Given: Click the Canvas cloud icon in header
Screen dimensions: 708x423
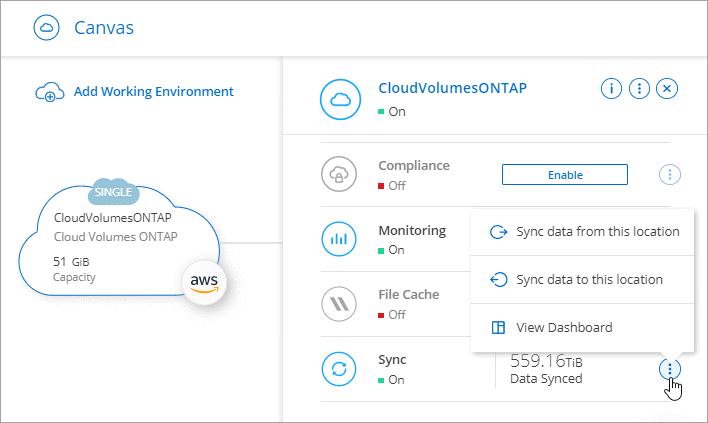Looking at the screenshot, I should pyautogui.click(x=47, y=27).
